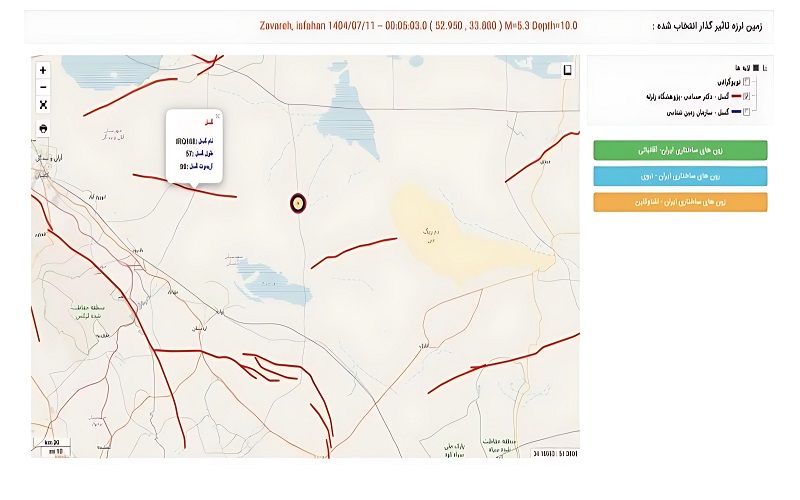Close the fault info popup
Screen dimensions: 800x500
coord(217,116)
